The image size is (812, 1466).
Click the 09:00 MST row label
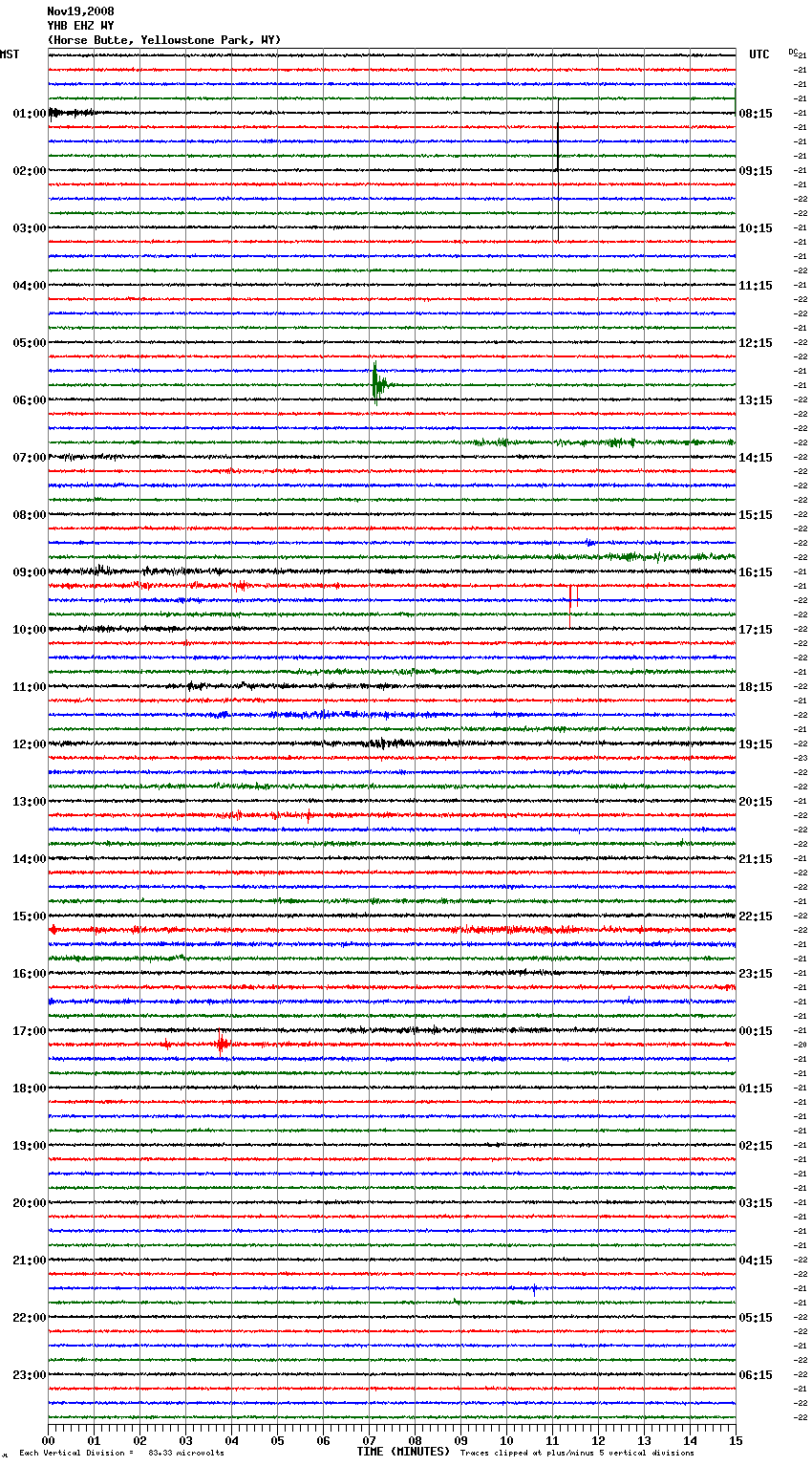point(29,572)
